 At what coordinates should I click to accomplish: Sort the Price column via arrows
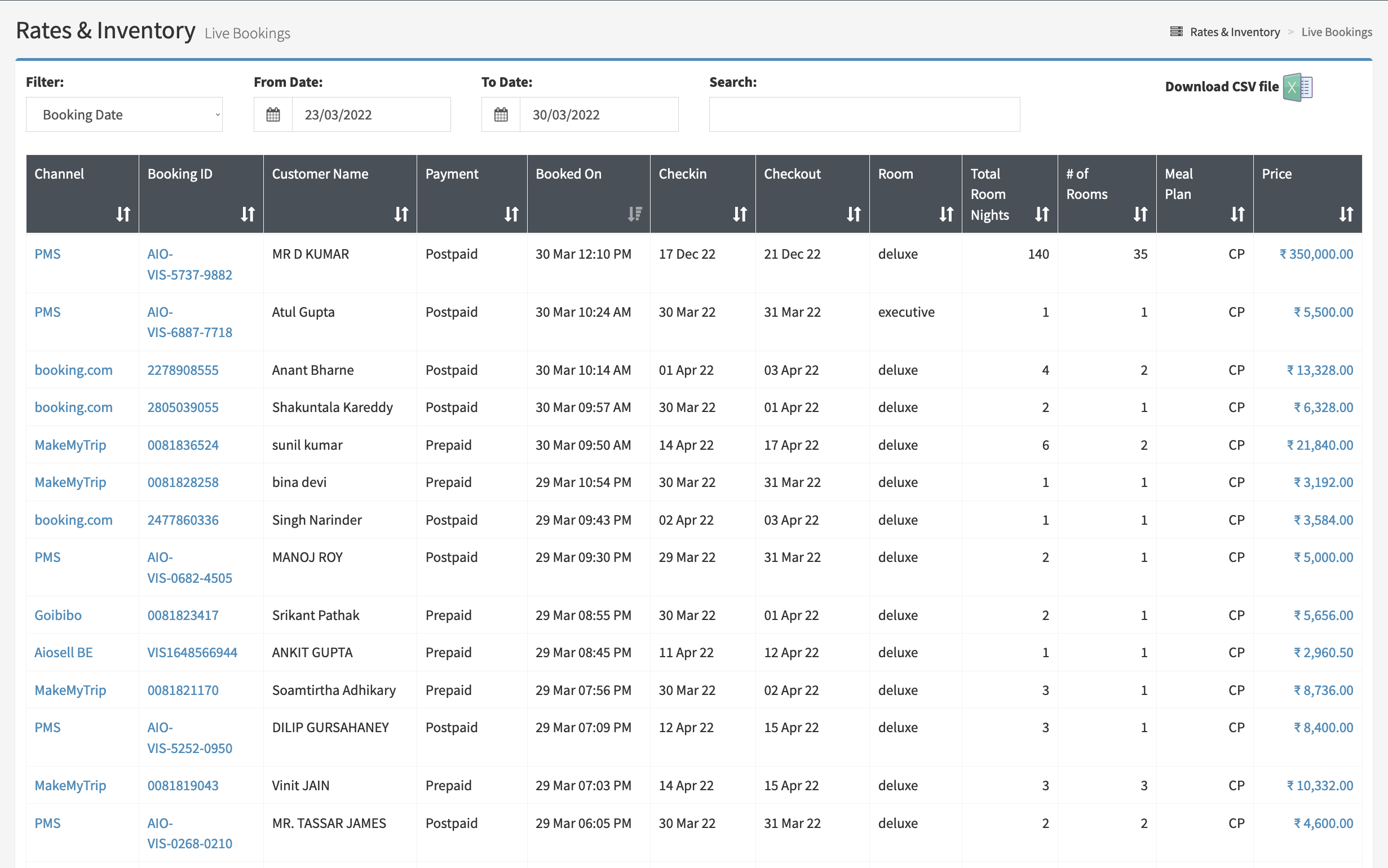(x=1346, y=214)
